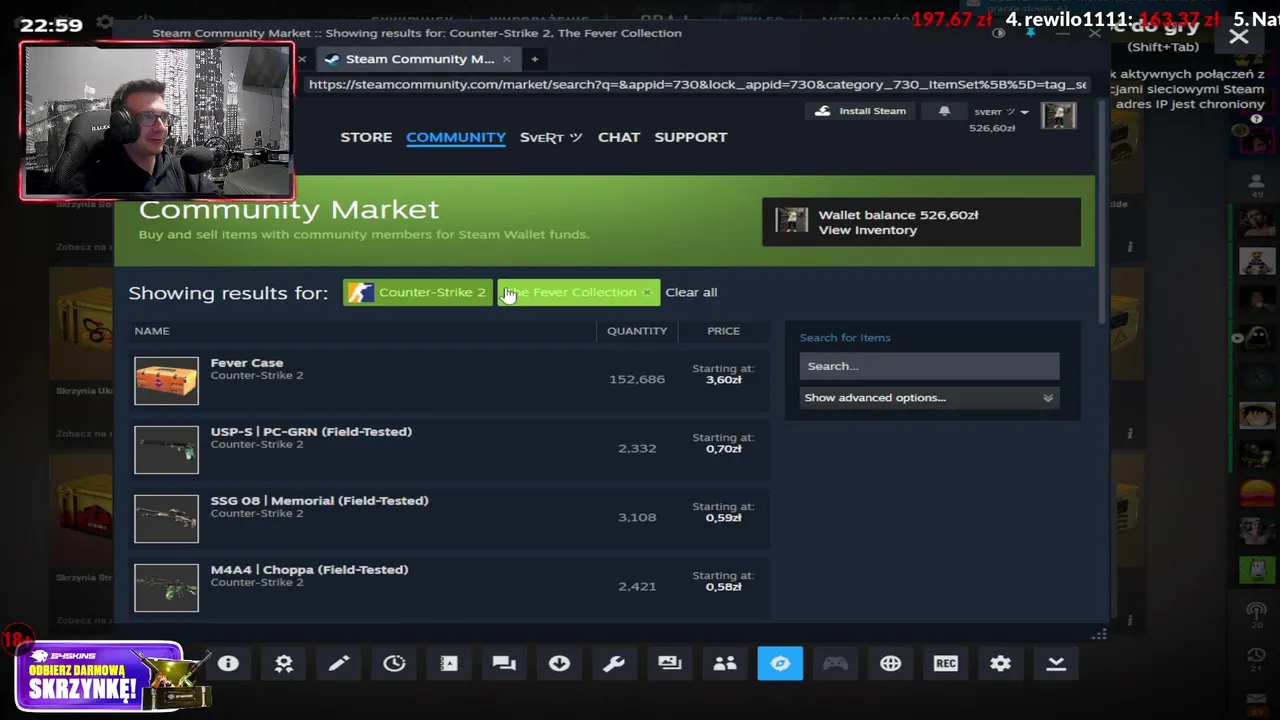This screenshot has height=720, width=1280.
Task: Open the SUPPORT menu item
Action: point(691,137)
